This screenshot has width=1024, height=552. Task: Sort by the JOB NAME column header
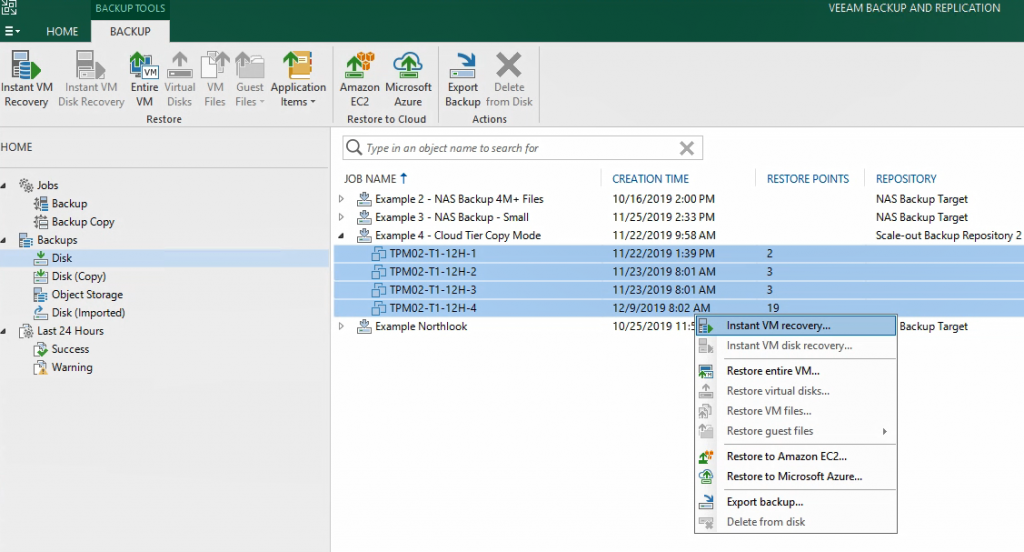[x=370, y=179]
